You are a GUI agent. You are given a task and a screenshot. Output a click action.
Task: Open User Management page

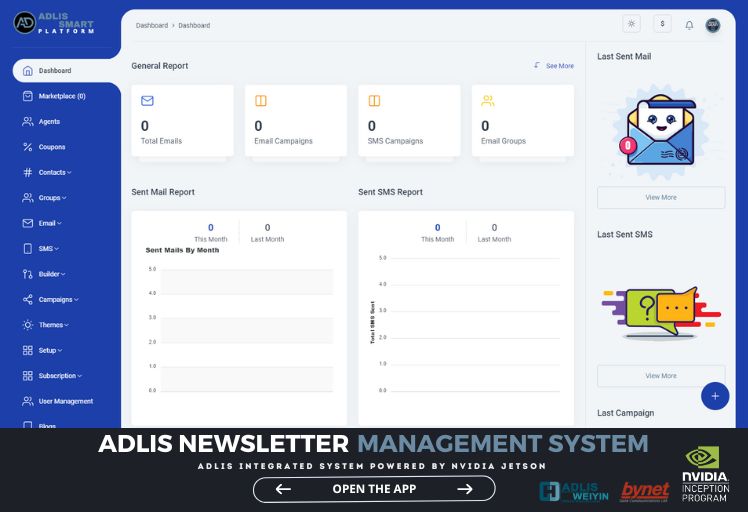coord(65,401)
